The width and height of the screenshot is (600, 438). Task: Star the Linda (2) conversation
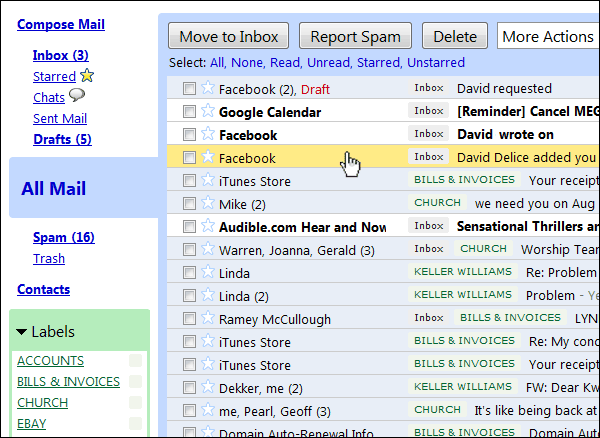[x=208, y=295]
